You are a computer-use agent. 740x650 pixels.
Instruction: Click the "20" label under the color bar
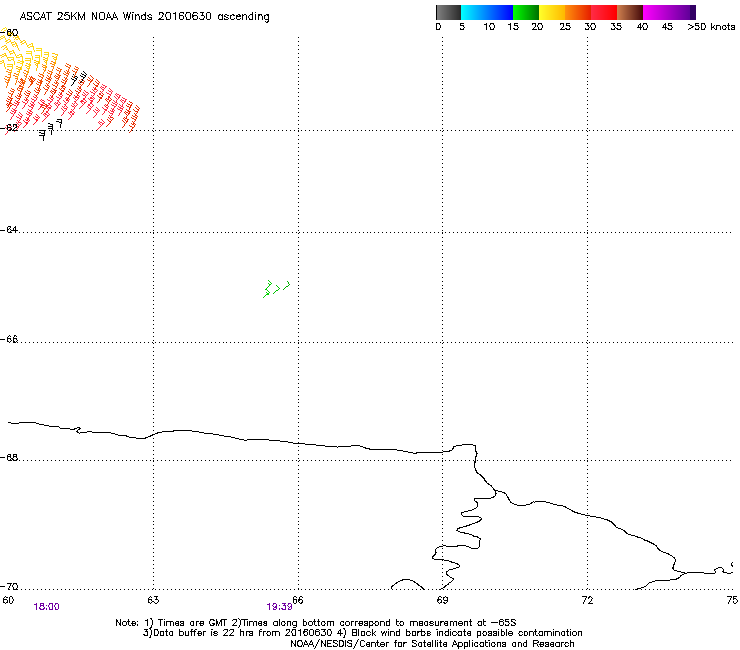click(537, 27)
